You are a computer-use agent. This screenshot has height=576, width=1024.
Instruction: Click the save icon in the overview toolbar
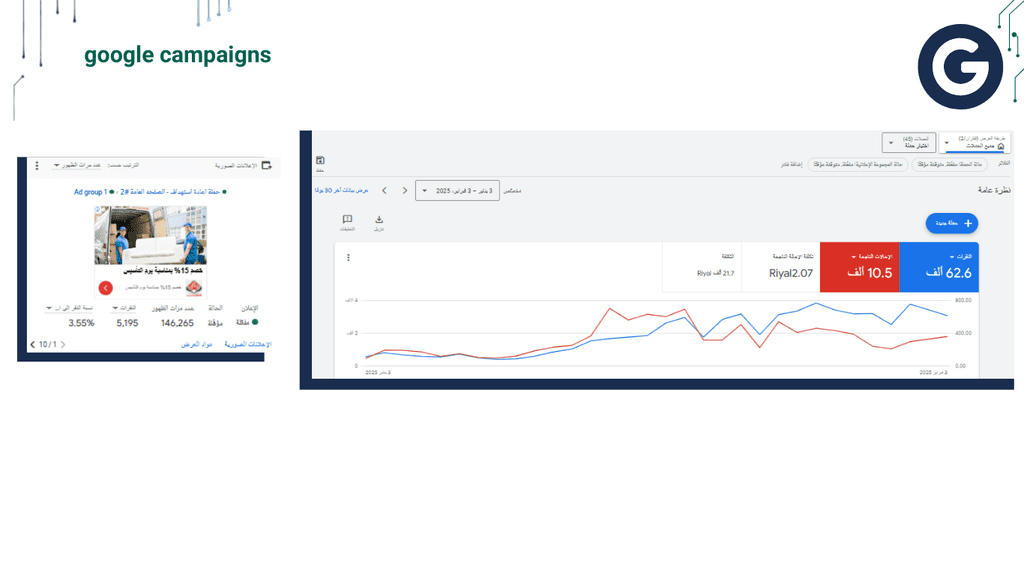(320, 161)
